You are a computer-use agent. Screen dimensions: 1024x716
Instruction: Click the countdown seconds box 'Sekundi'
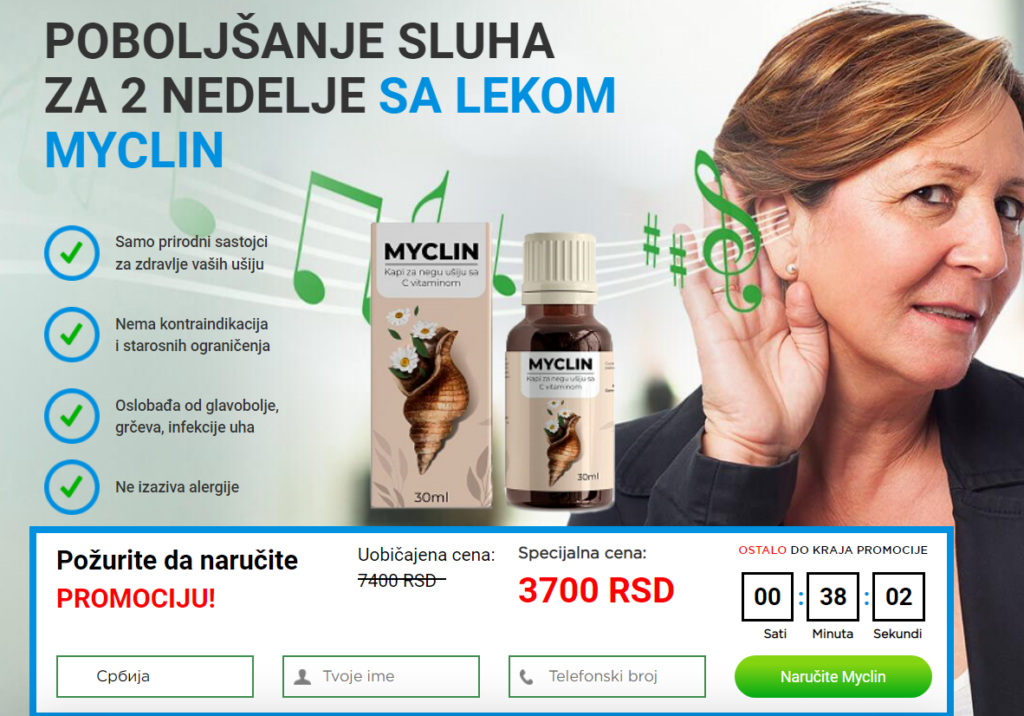coord(899,596)
